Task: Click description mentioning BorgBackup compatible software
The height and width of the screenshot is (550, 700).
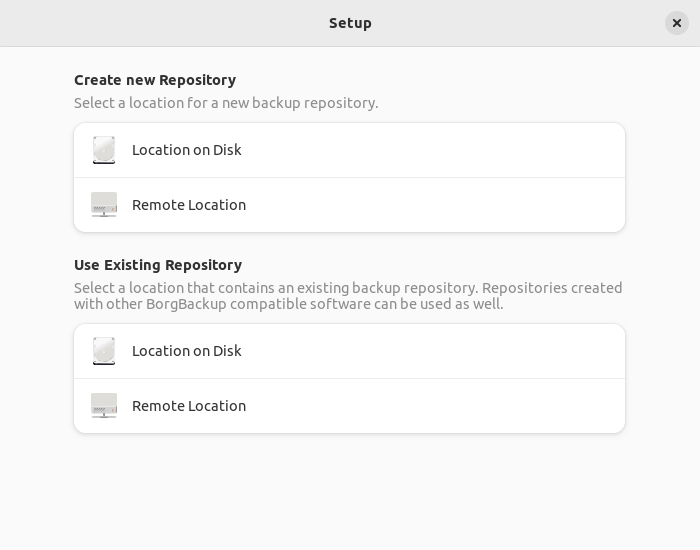Action: 348,296
